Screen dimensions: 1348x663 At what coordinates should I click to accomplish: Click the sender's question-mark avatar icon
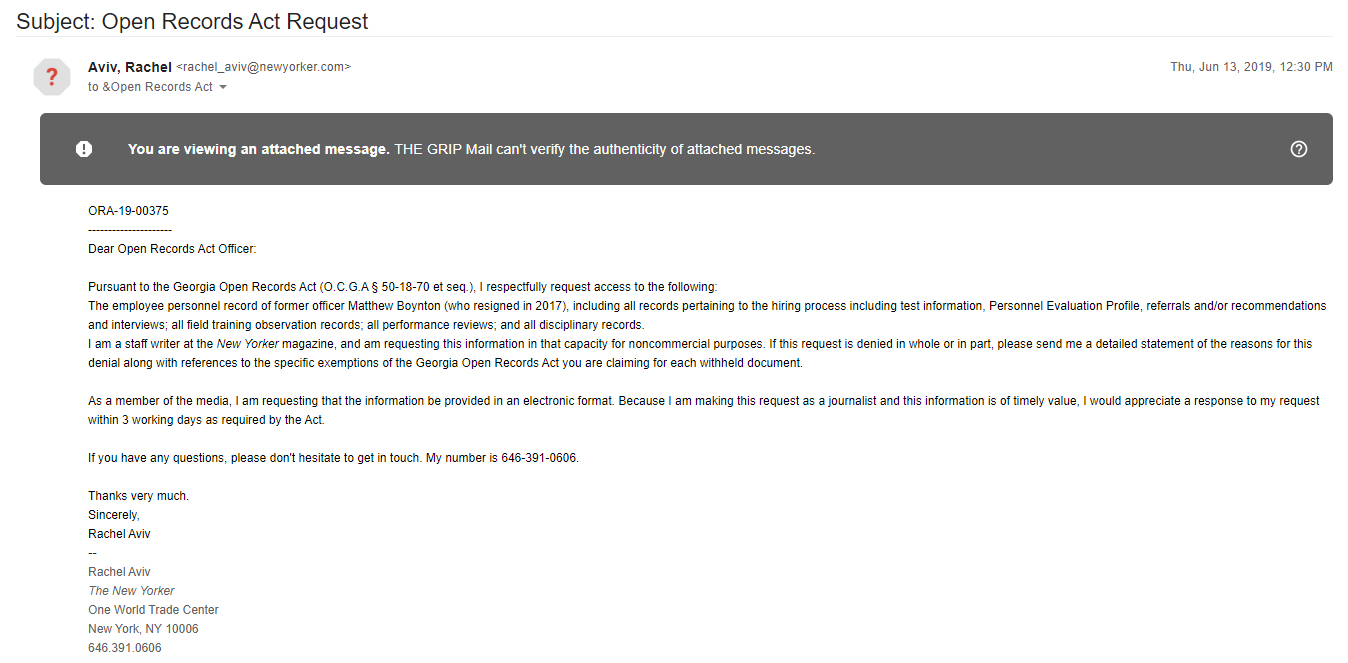coord(52,77)
